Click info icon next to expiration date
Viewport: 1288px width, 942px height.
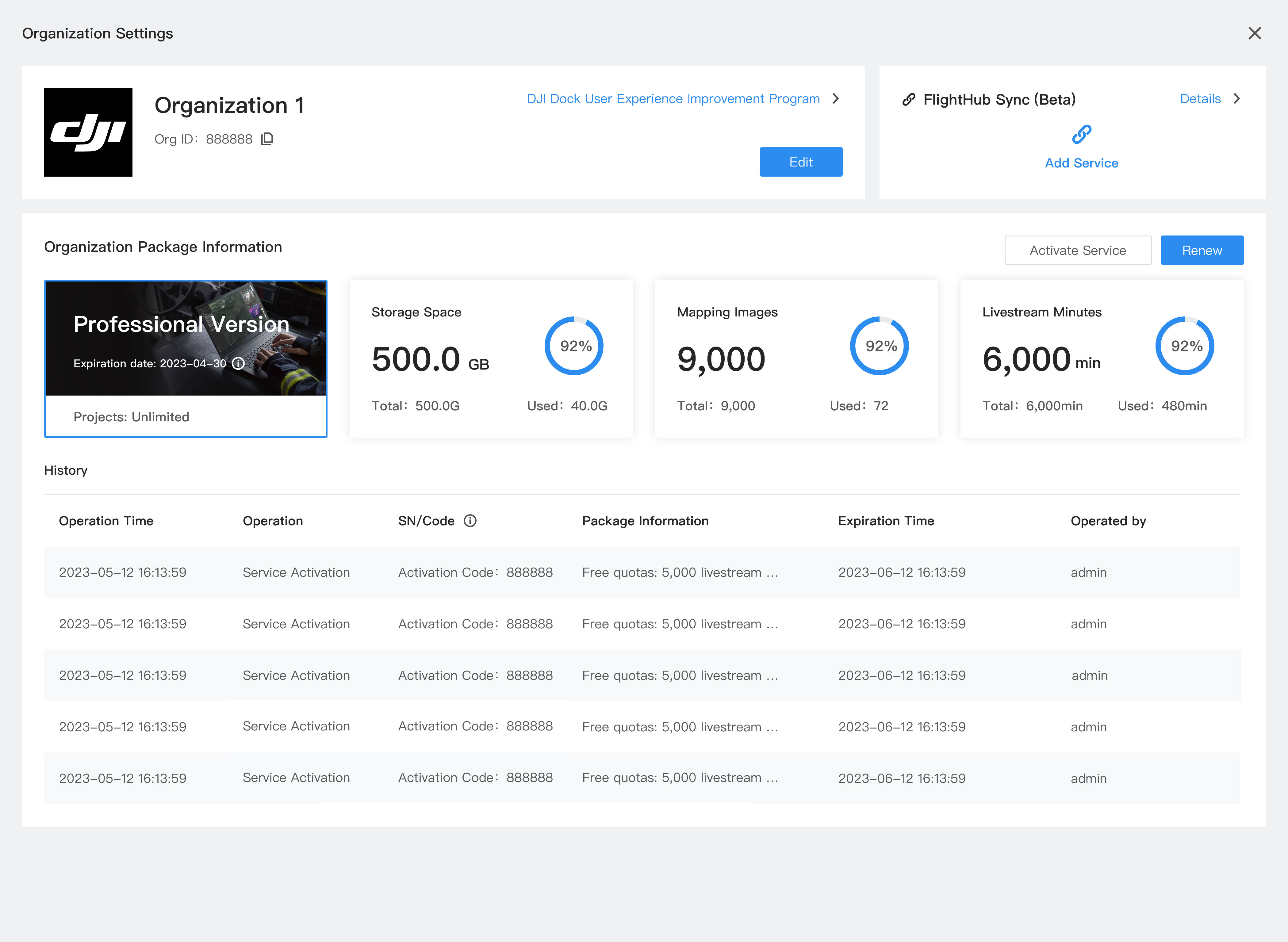pos(238,363)
